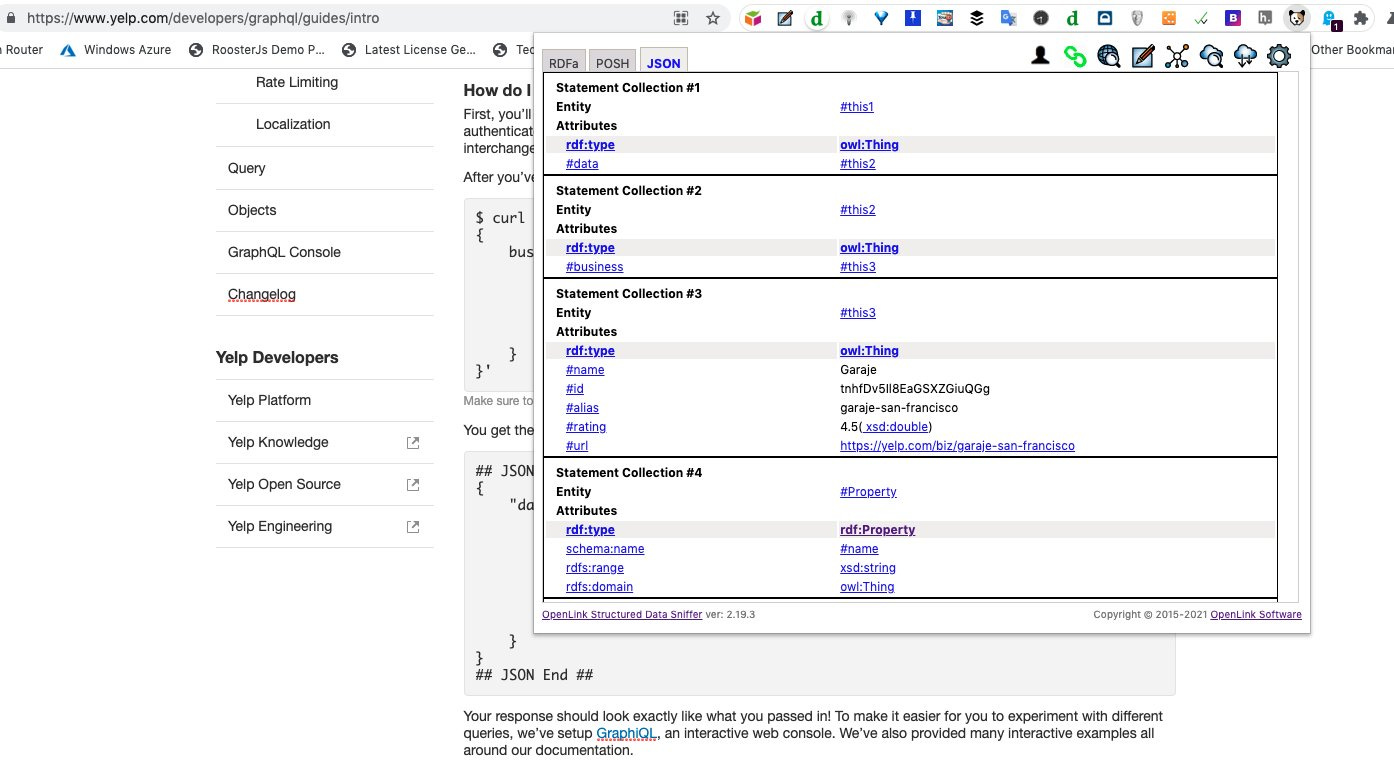
Task: Click the OpenLink Software copyright link
Action: [x=1256, y=614]
